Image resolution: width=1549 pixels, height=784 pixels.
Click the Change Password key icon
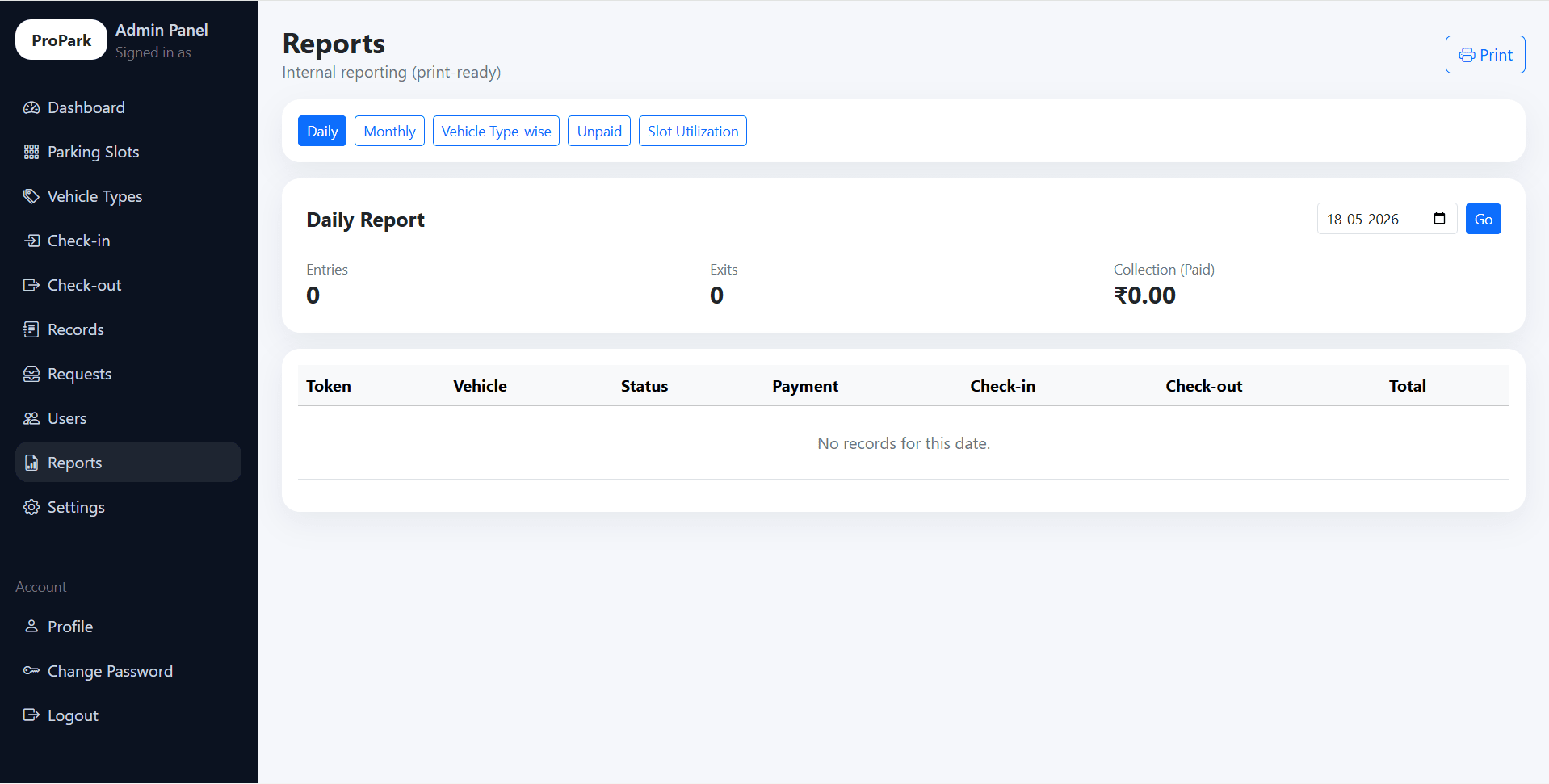(x=31, y=671)
